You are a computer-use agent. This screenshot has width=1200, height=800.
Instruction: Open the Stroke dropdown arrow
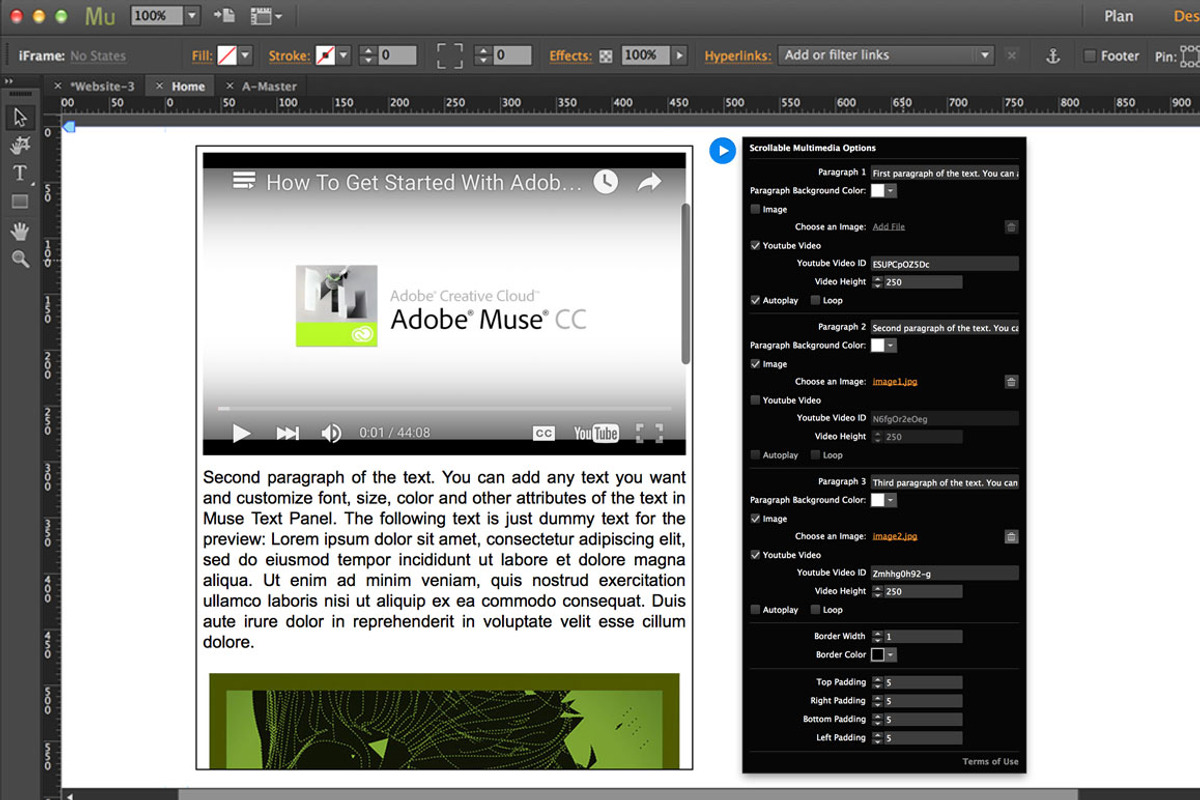343,56
